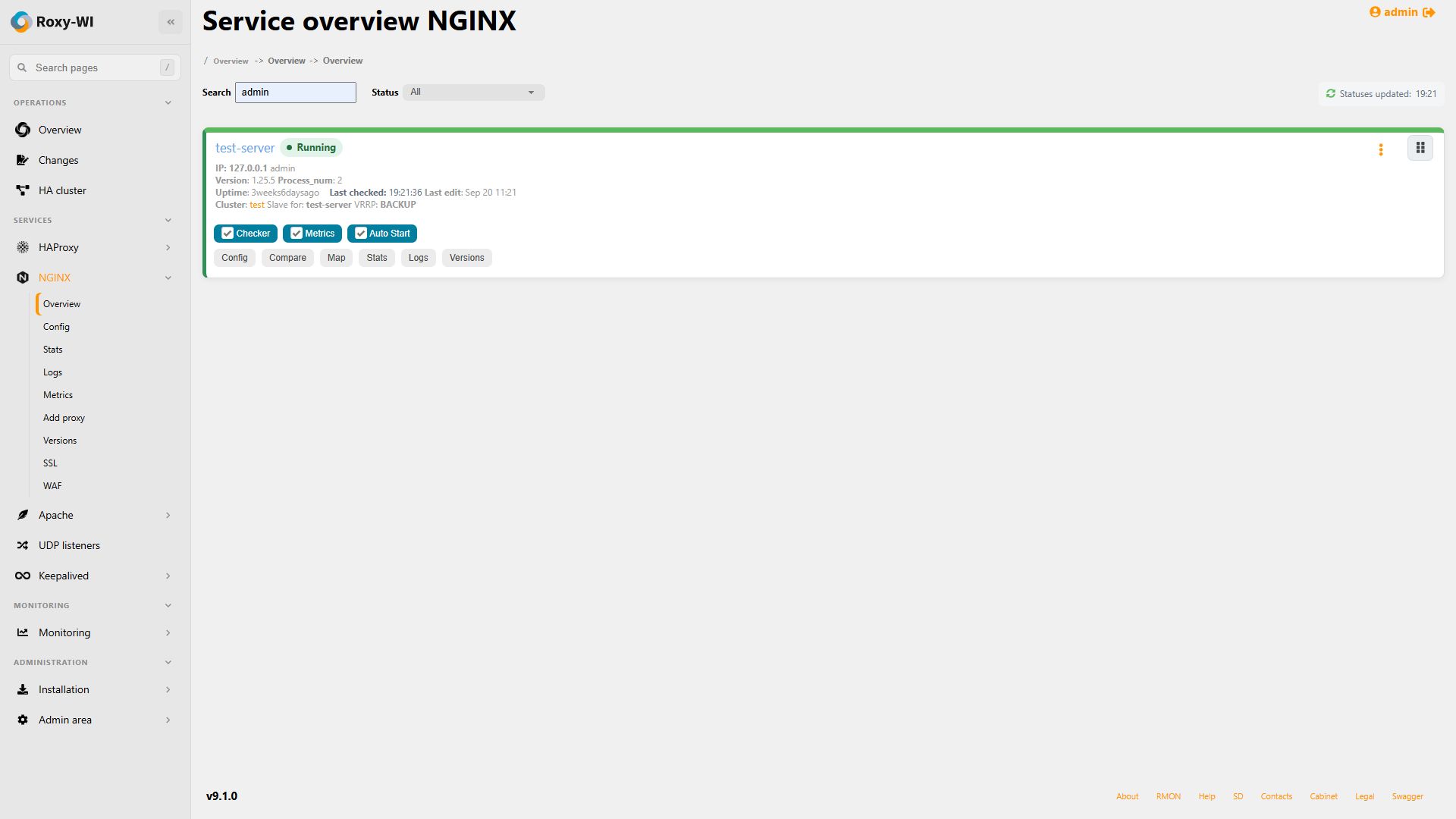Click the Roxy-WI logo icon
1456x819 pixels.
point(21,22)
